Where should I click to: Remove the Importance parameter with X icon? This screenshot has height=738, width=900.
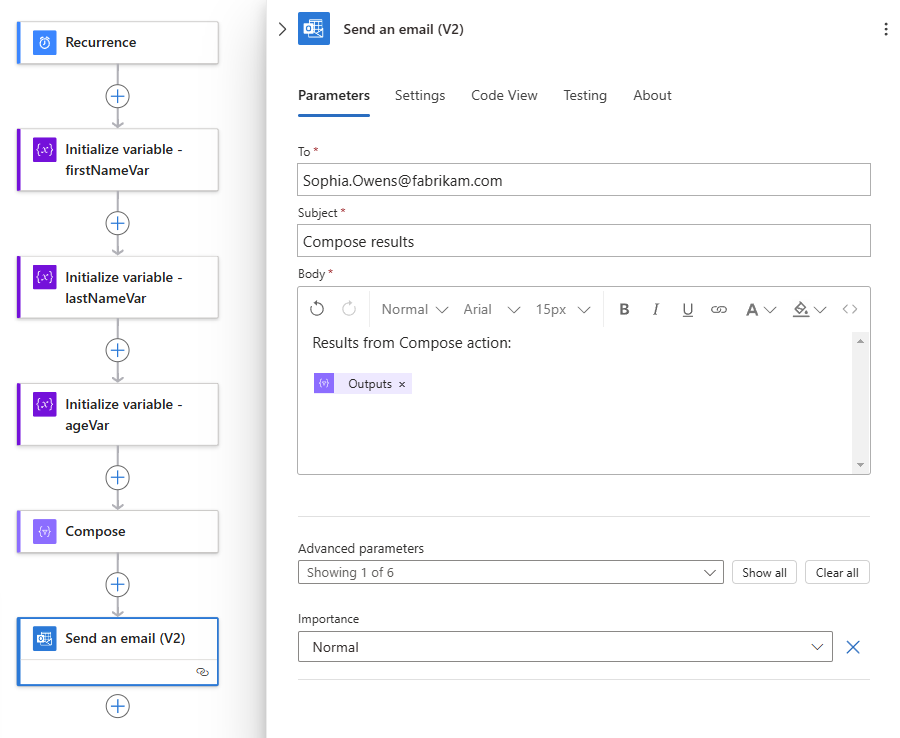click(x=853, y=647)
